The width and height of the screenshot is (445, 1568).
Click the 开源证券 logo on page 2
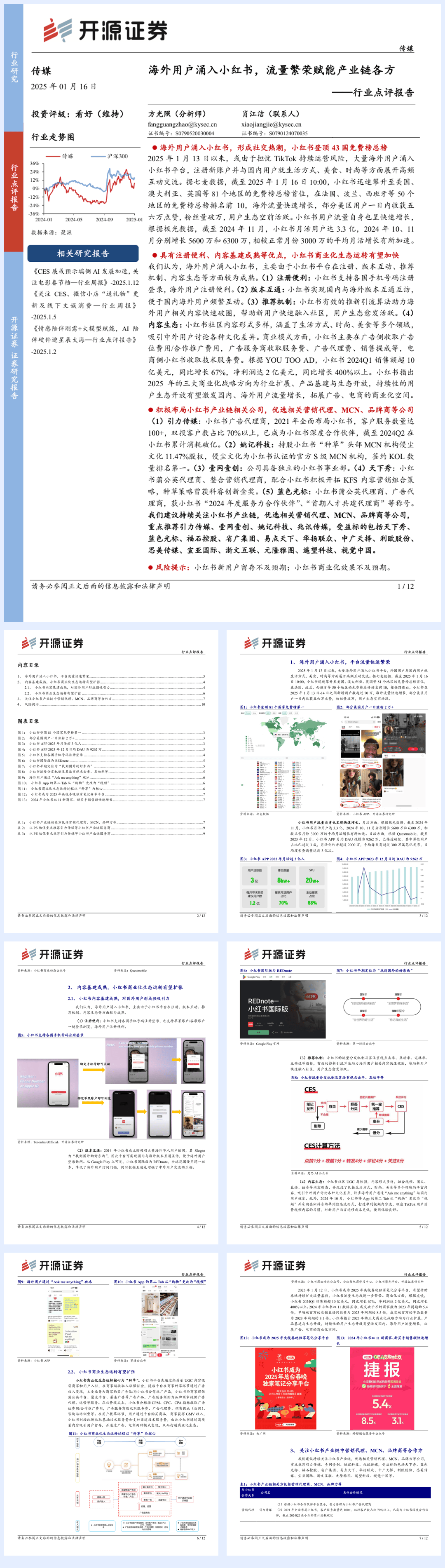click(52, 643)
